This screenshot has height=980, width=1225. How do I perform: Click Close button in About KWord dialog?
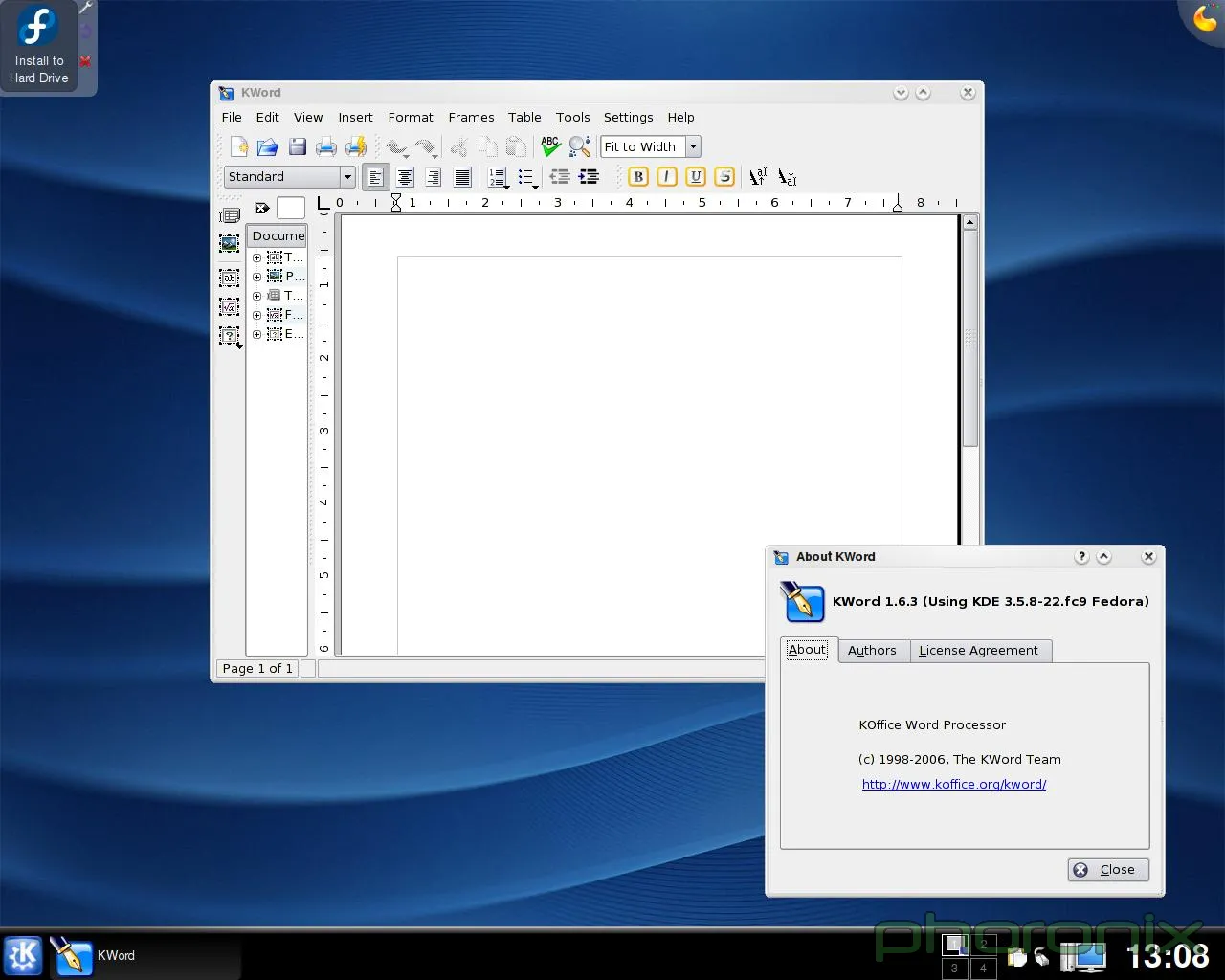pyautogui.click(x=1108, y=870)
